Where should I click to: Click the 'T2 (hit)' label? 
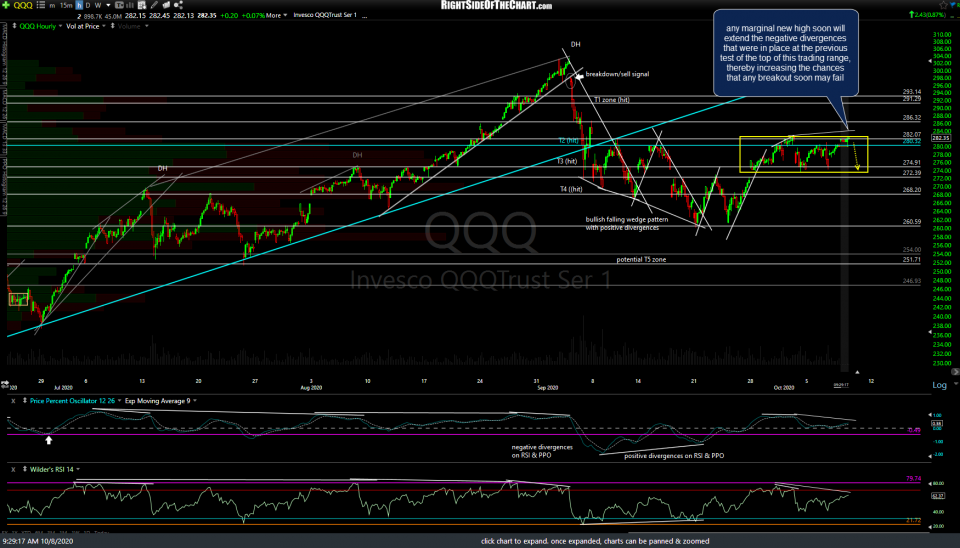[x=568, y=141]
